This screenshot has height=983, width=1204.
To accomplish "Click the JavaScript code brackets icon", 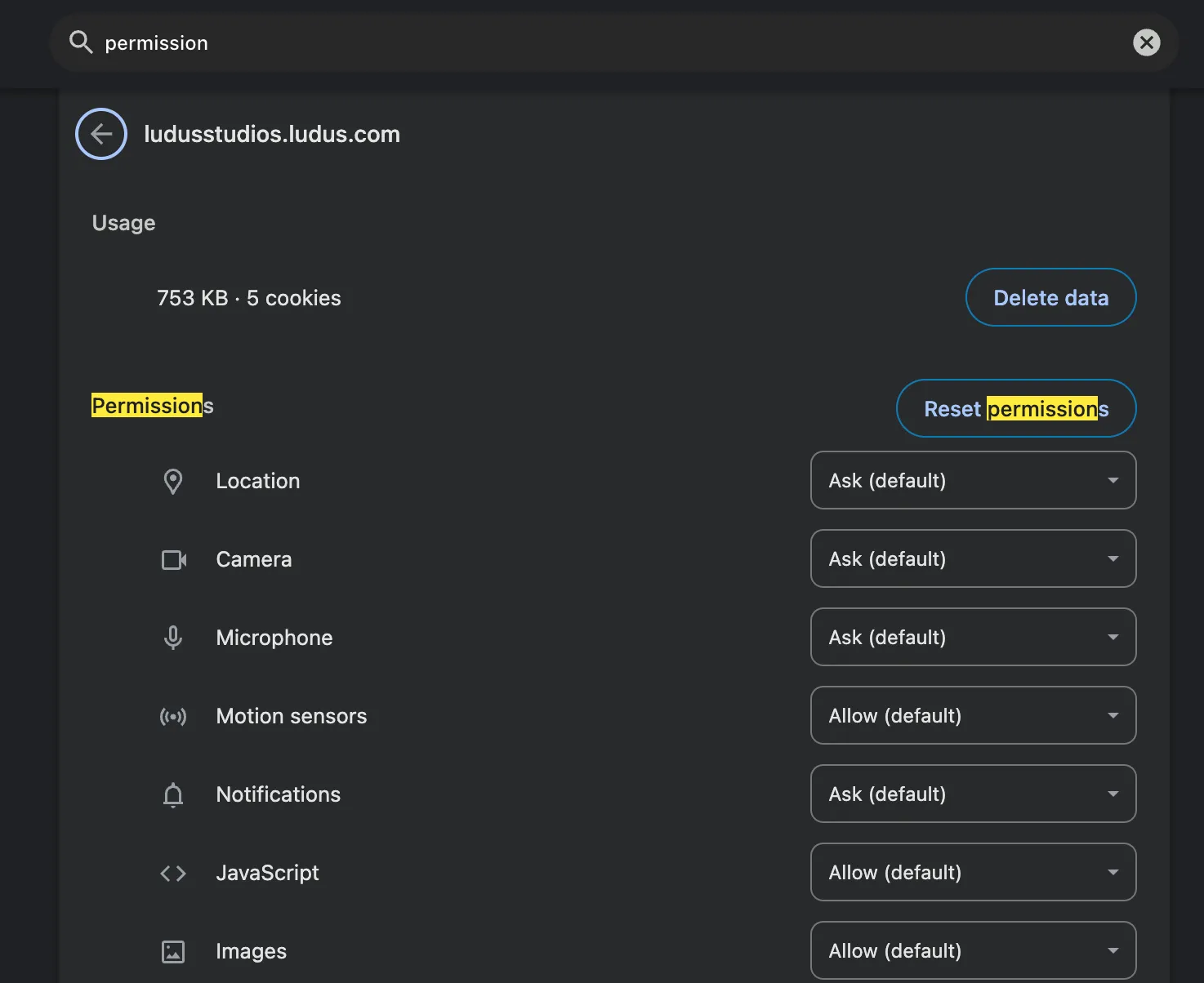I will click(x=173, y=873).
